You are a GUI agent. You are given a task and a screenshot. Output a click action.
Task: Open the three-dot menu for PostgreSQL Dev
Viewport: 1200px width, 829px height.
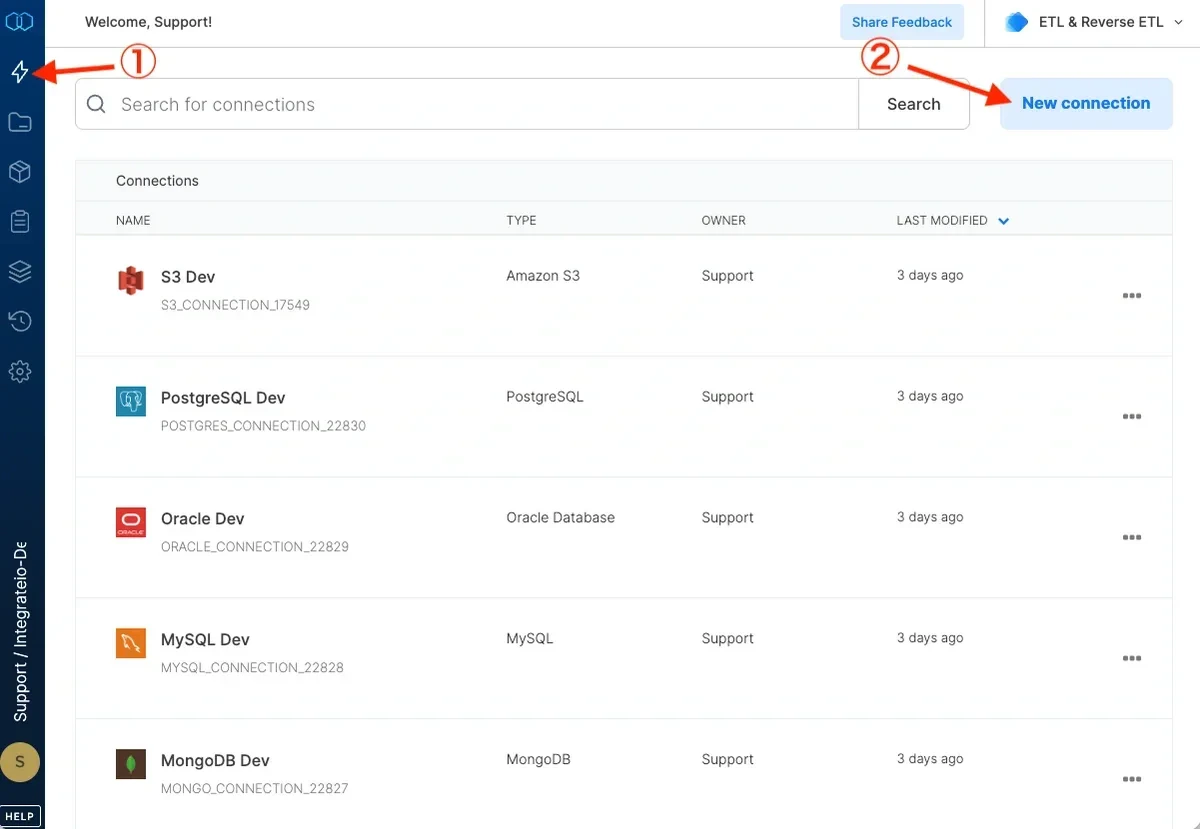[1131, 417]
